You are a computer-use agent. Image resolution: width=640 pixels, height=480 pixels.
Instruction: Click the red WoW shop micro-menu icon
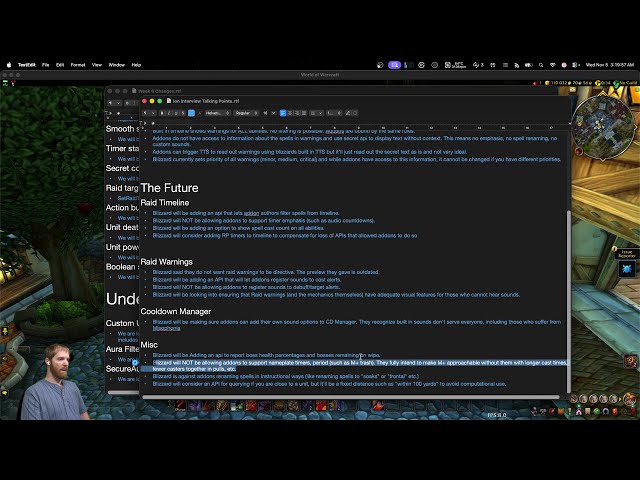click(x=633, y=411)
